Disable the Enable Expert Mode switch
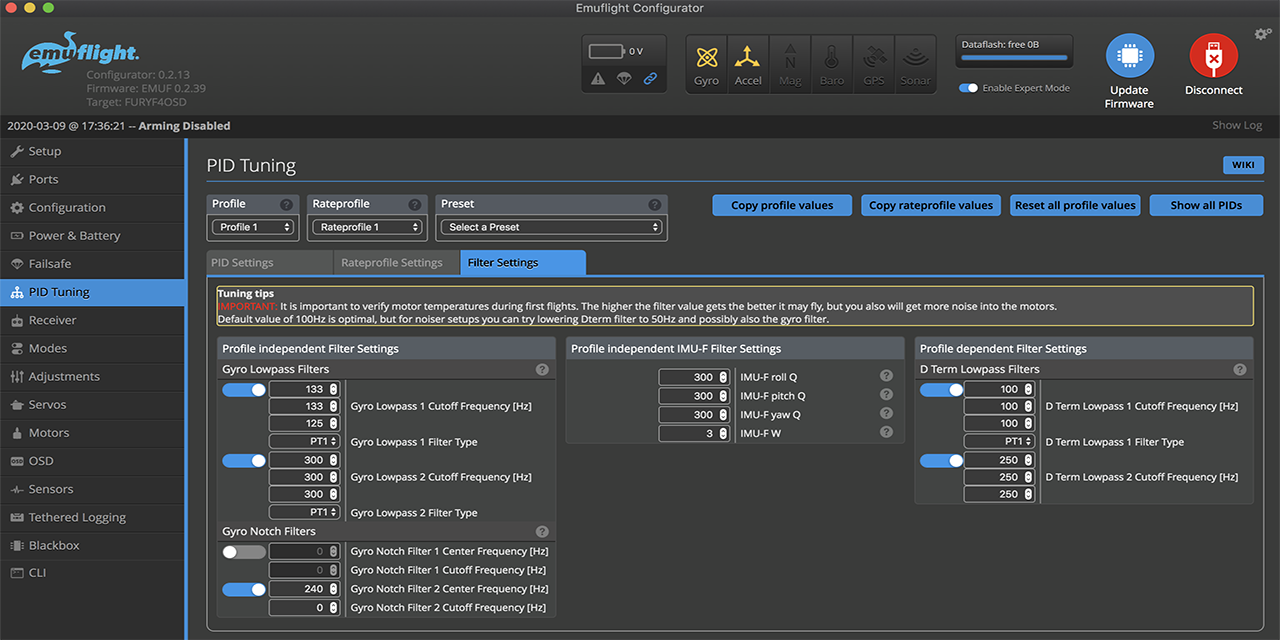Image resolution: width=1280 pixels, height=640 pixels. (x=968, y=88)
